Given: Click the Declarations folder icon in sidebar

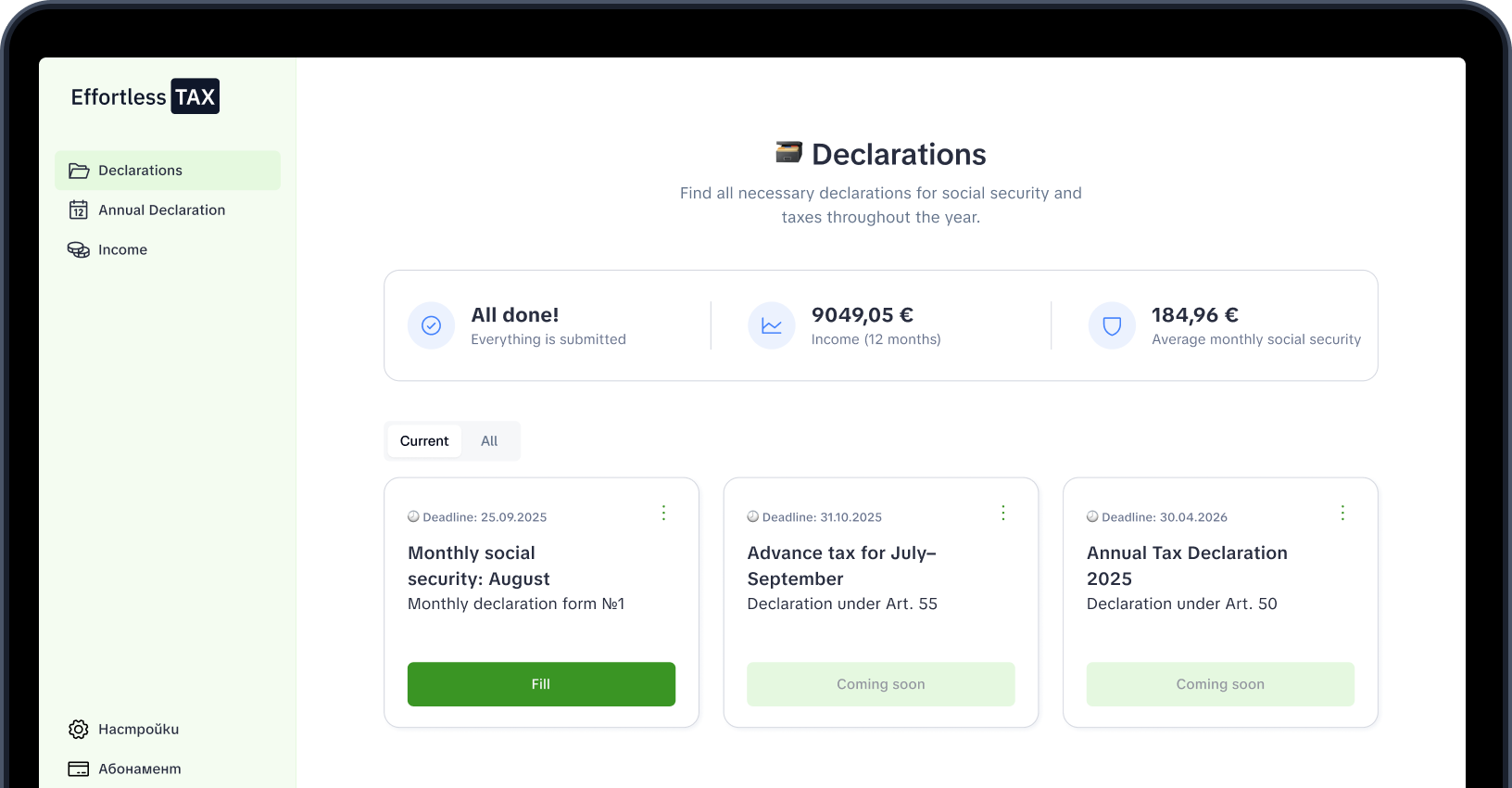Looking at the screenshot, I should [x=79, y=171].
